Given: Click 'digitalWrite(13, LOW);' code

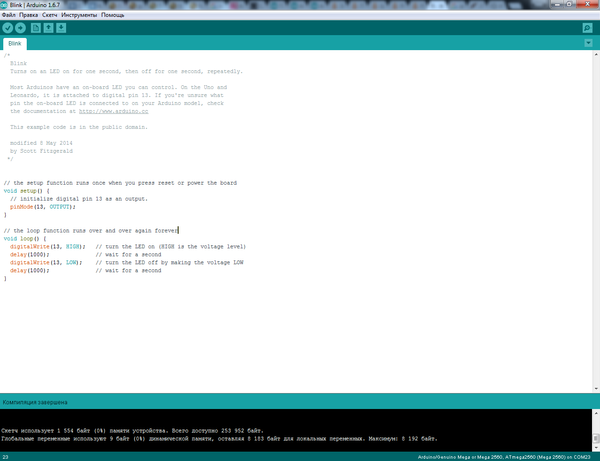Looking at the screenshot, I should pos(46,263).
